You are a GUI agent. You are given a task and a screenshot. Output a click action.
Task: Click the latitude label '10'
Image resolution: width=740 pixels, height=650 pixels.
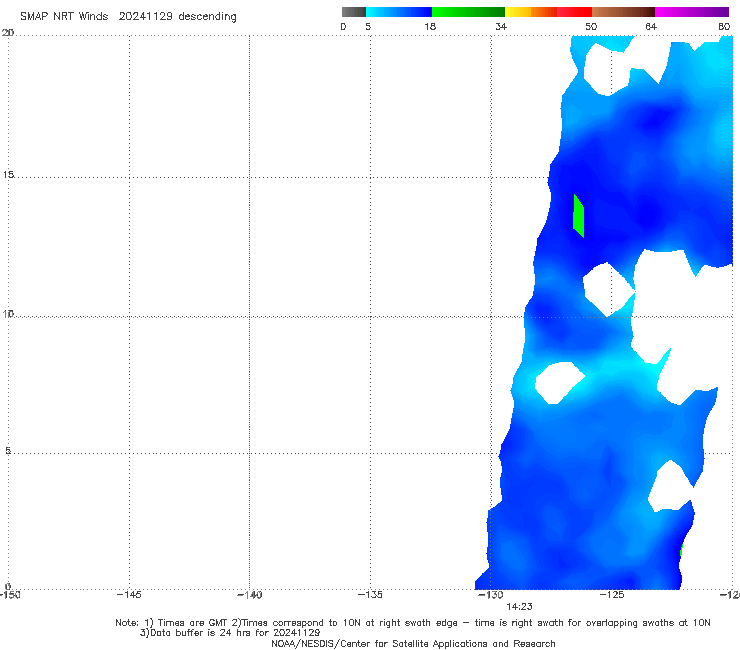[x=8, y=314]
